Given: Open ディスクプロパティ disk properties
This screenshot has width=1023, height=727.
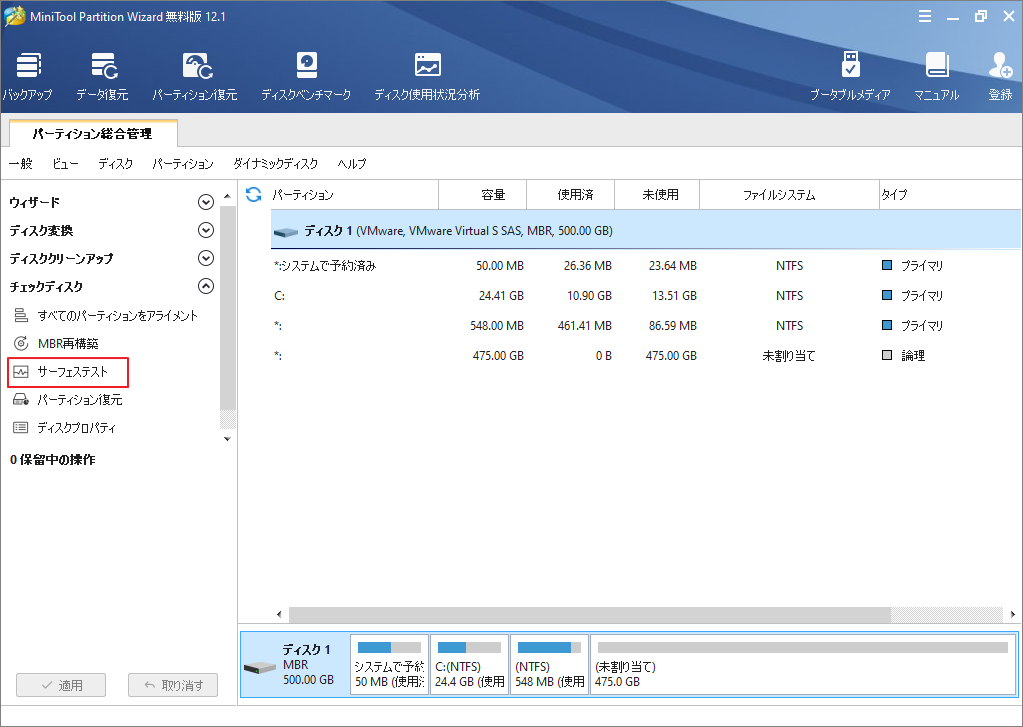Looking at the screenshot, I should [65, 427].
